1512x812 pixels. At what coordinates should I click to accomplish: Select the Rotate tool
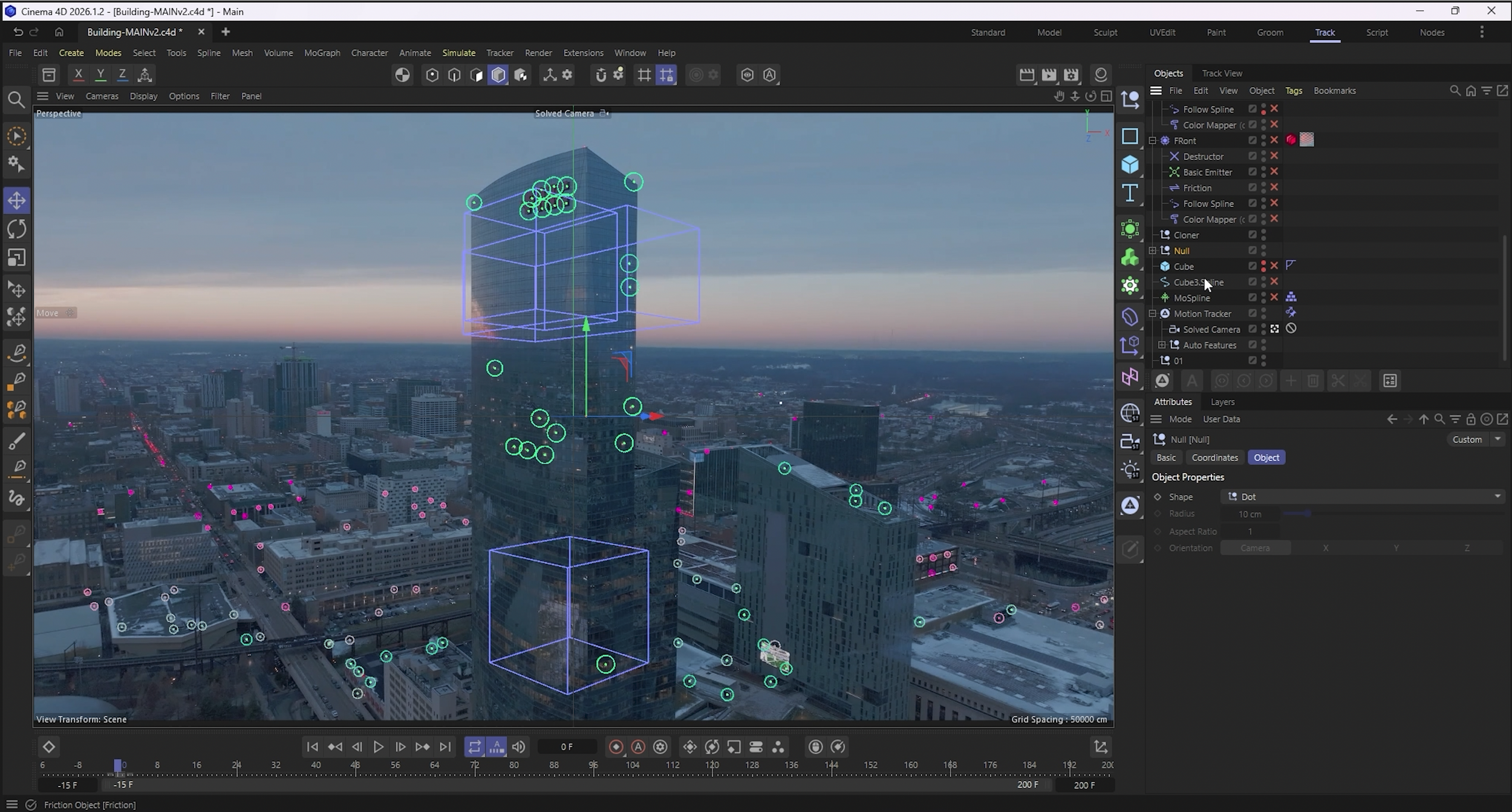(x=16, y=229)
